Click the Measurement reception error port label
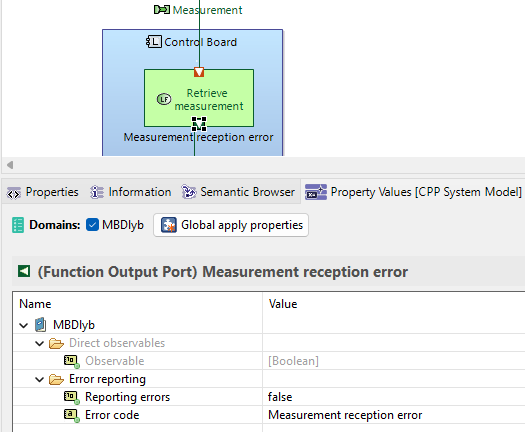The image size is (525, 432). pos(199,137)
